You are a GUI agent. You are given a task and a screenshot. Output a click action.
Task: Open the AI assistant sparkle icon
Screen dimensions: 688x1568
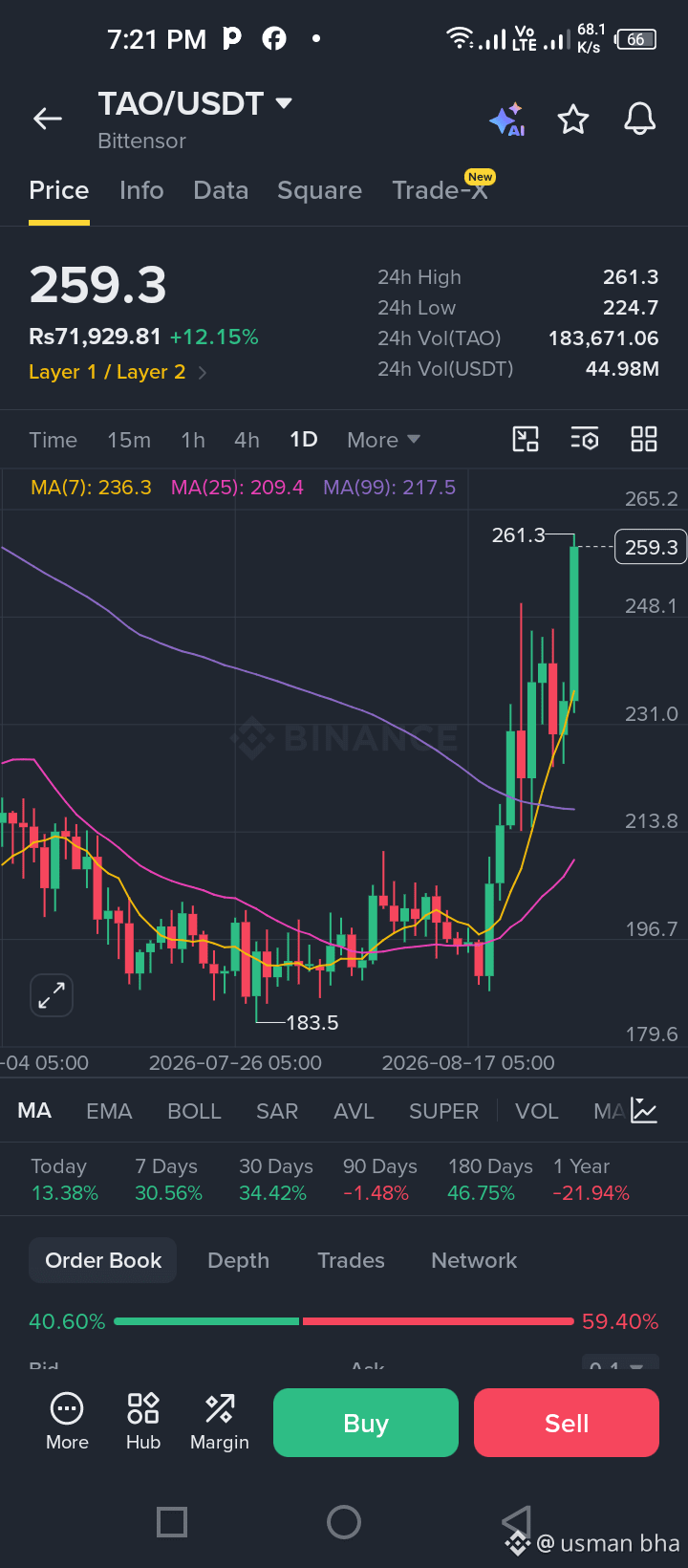tap(506, 120)
